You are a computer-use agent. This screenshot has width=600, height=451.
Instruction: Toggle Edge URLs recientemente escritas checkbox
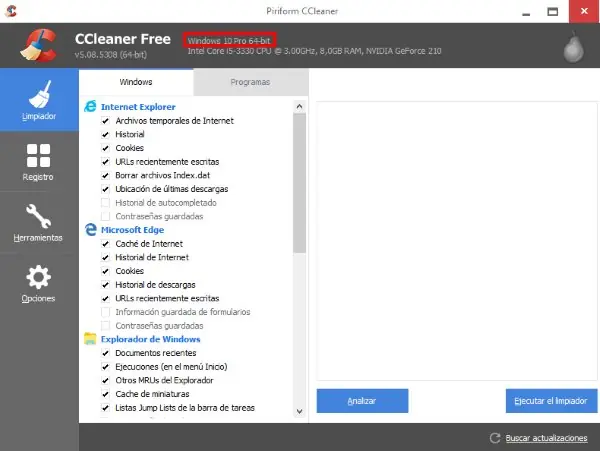point(105,298)
